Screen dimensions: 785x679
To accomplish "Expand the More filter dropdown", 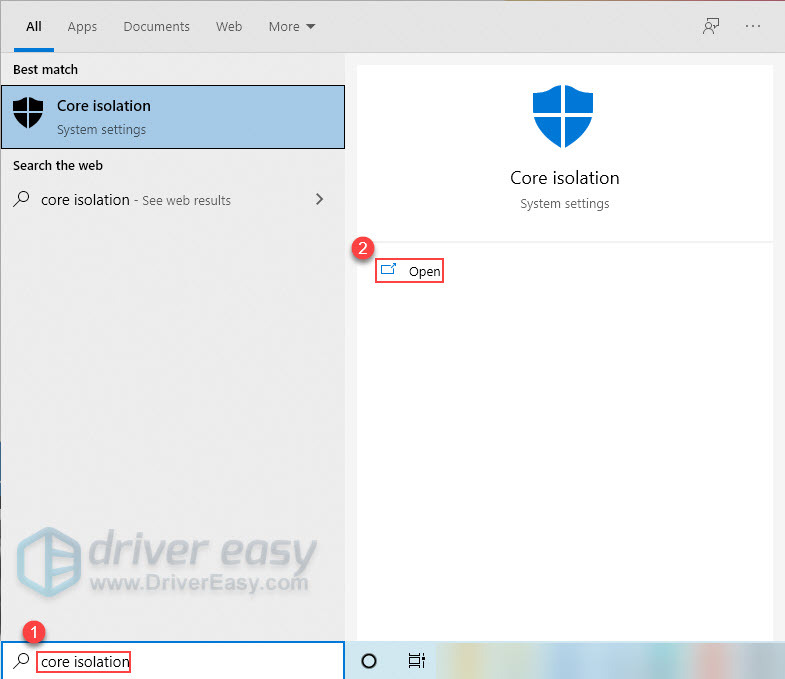I will coord(292,27).
